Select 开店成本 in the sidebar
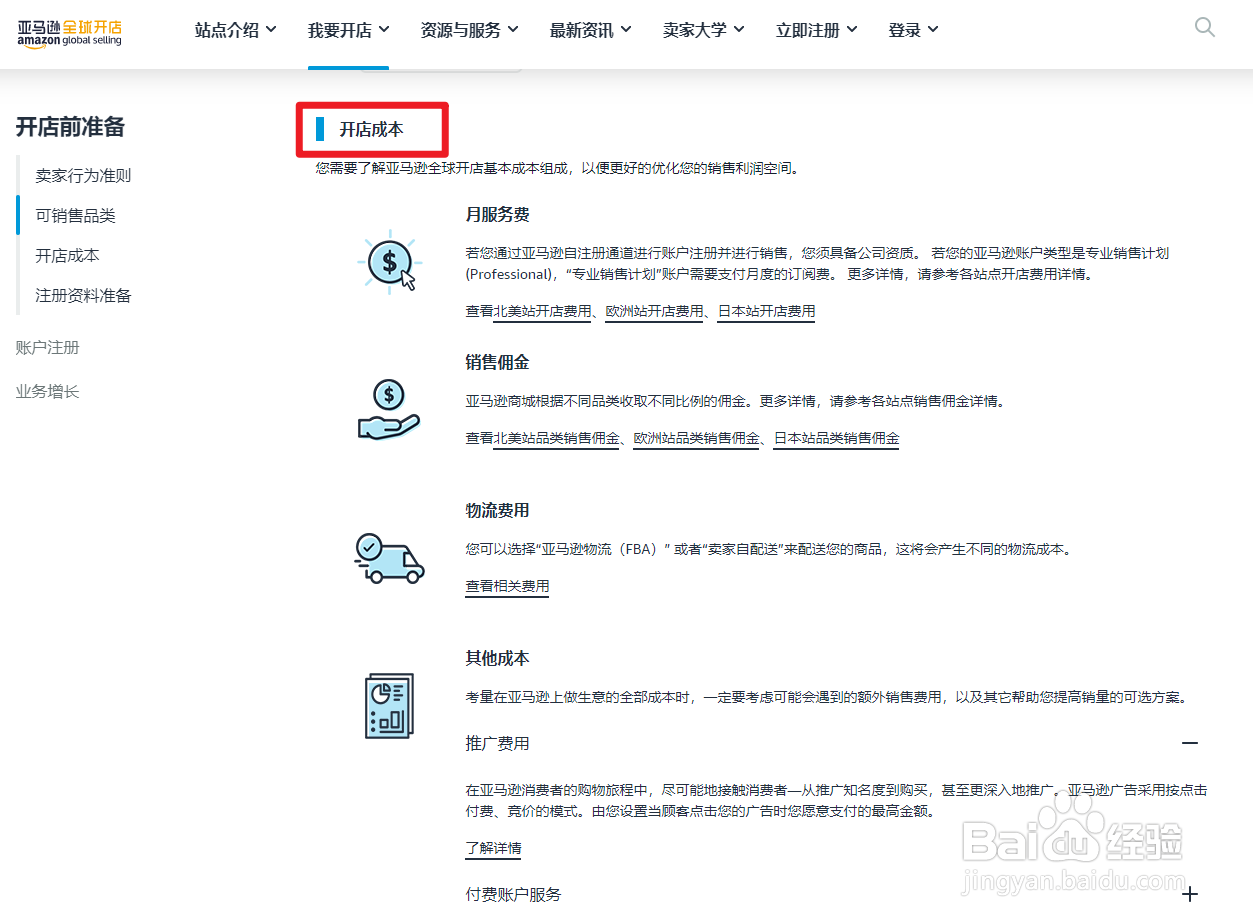The image size is (1253, 924). point(67,255)
